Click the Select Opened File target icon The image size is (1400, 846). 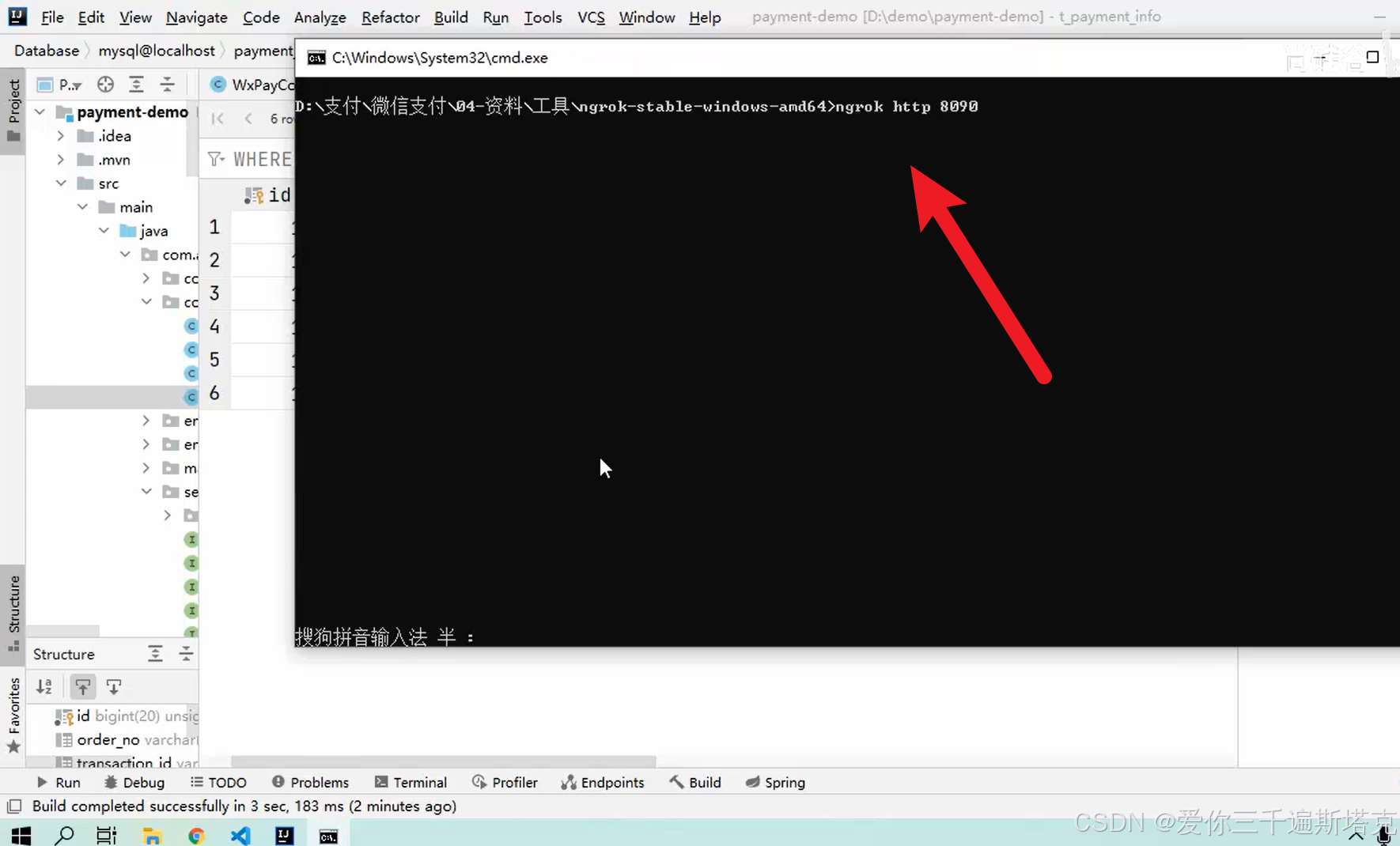(x=105, y=85)
